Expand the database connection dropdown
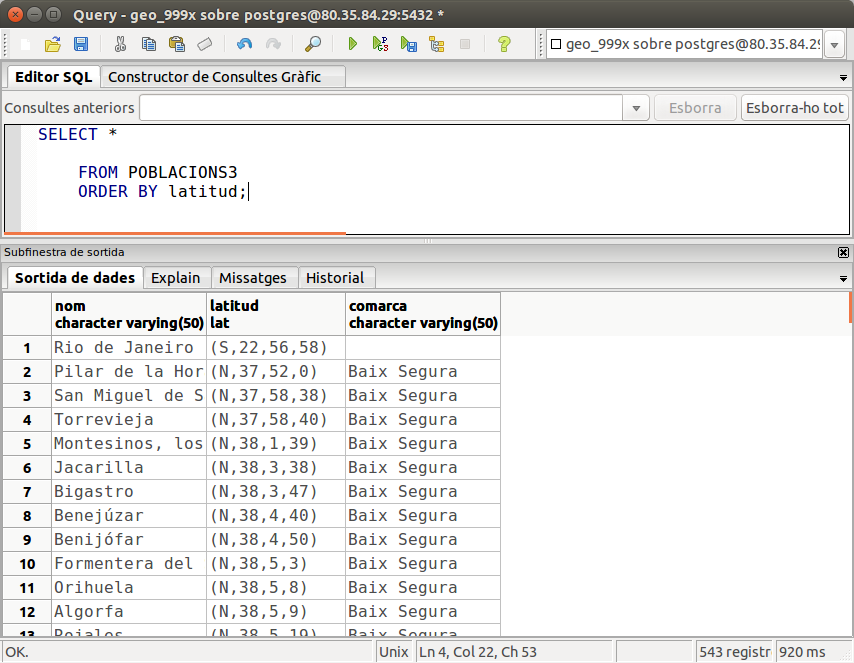 coord(836,44)
